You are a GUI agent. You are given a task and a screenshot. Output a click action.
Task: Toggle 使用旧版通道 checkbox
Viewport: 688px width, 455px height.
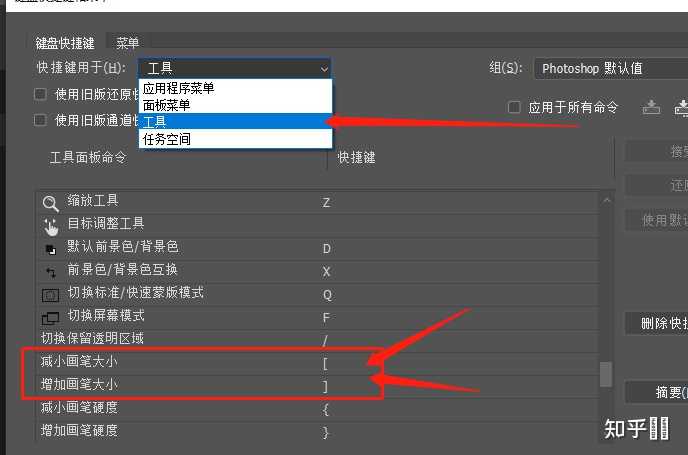click(x=40, y=120)
